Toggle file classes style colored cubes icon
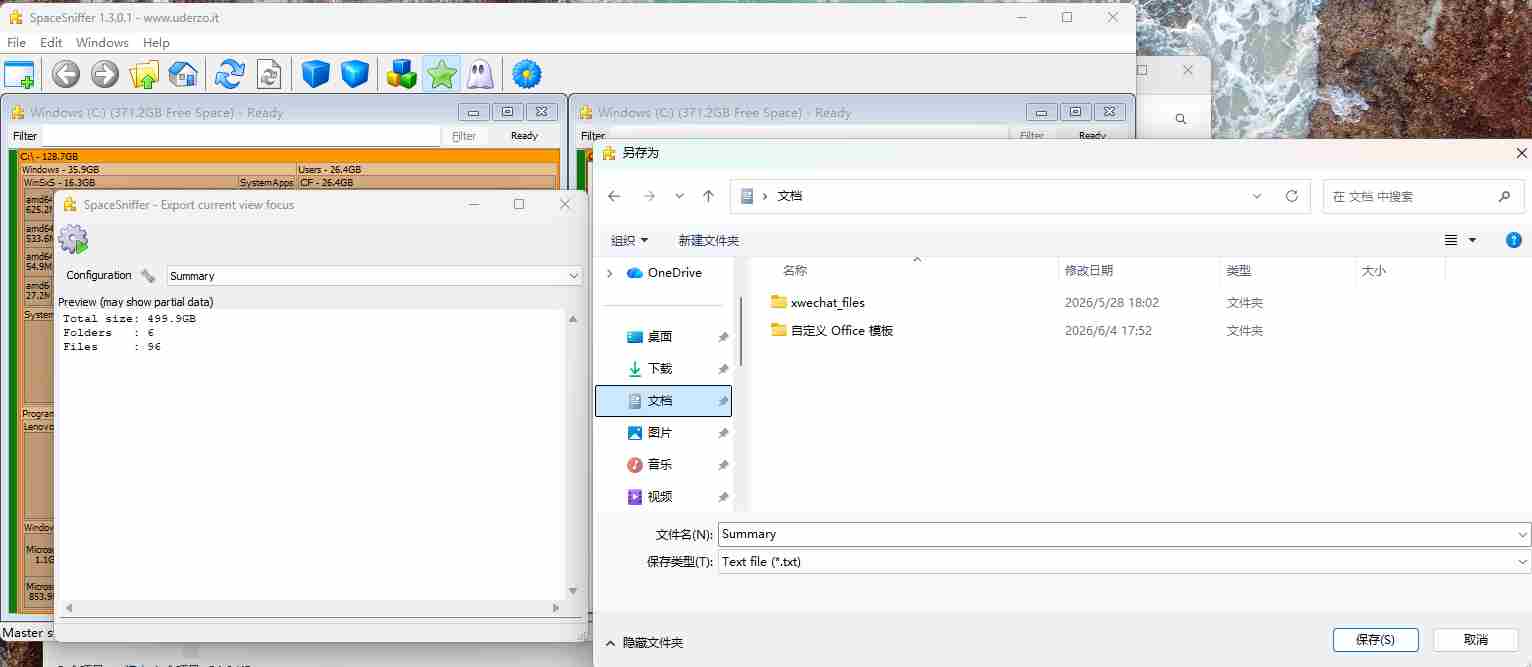This screenshot has width=1532, height=667. [x=402, y=74]
